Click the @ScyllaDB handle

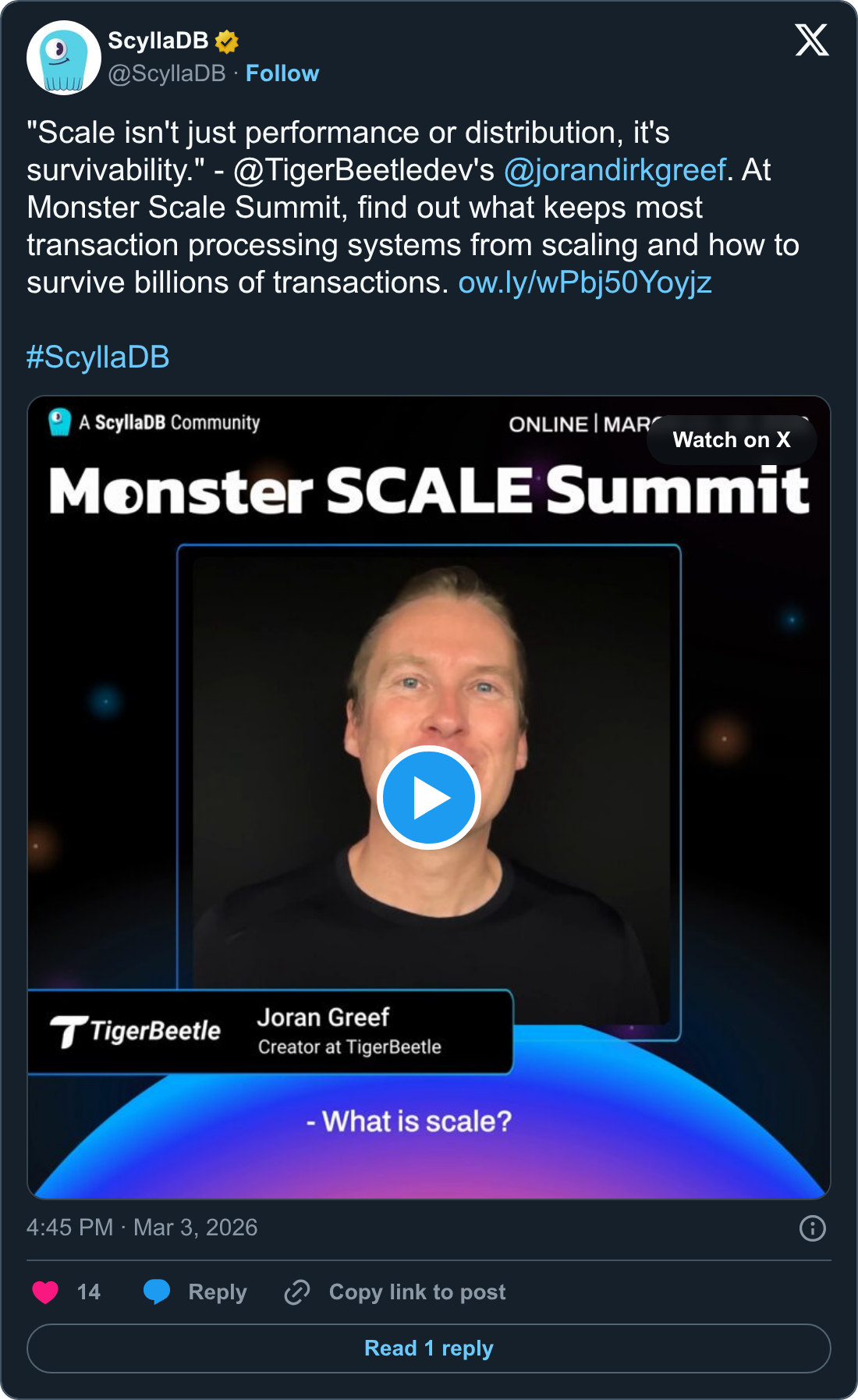[x=167, y=73]
